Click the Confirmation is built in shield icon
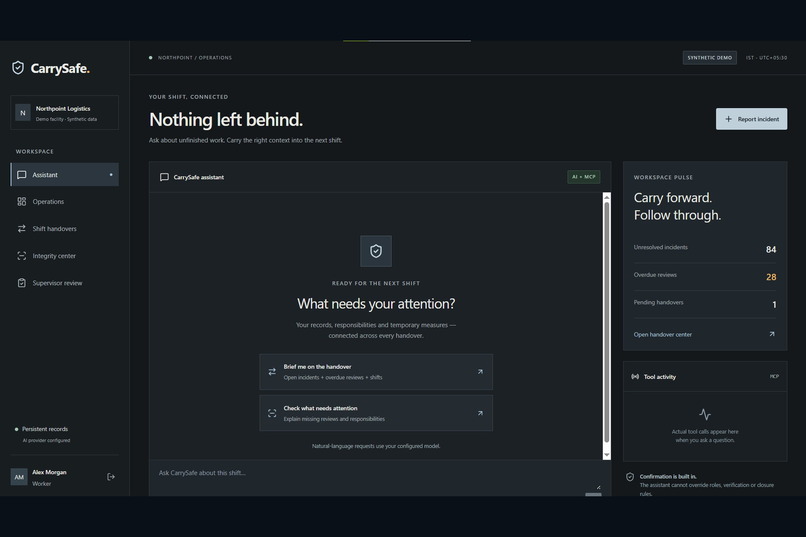 coord(630,477)
